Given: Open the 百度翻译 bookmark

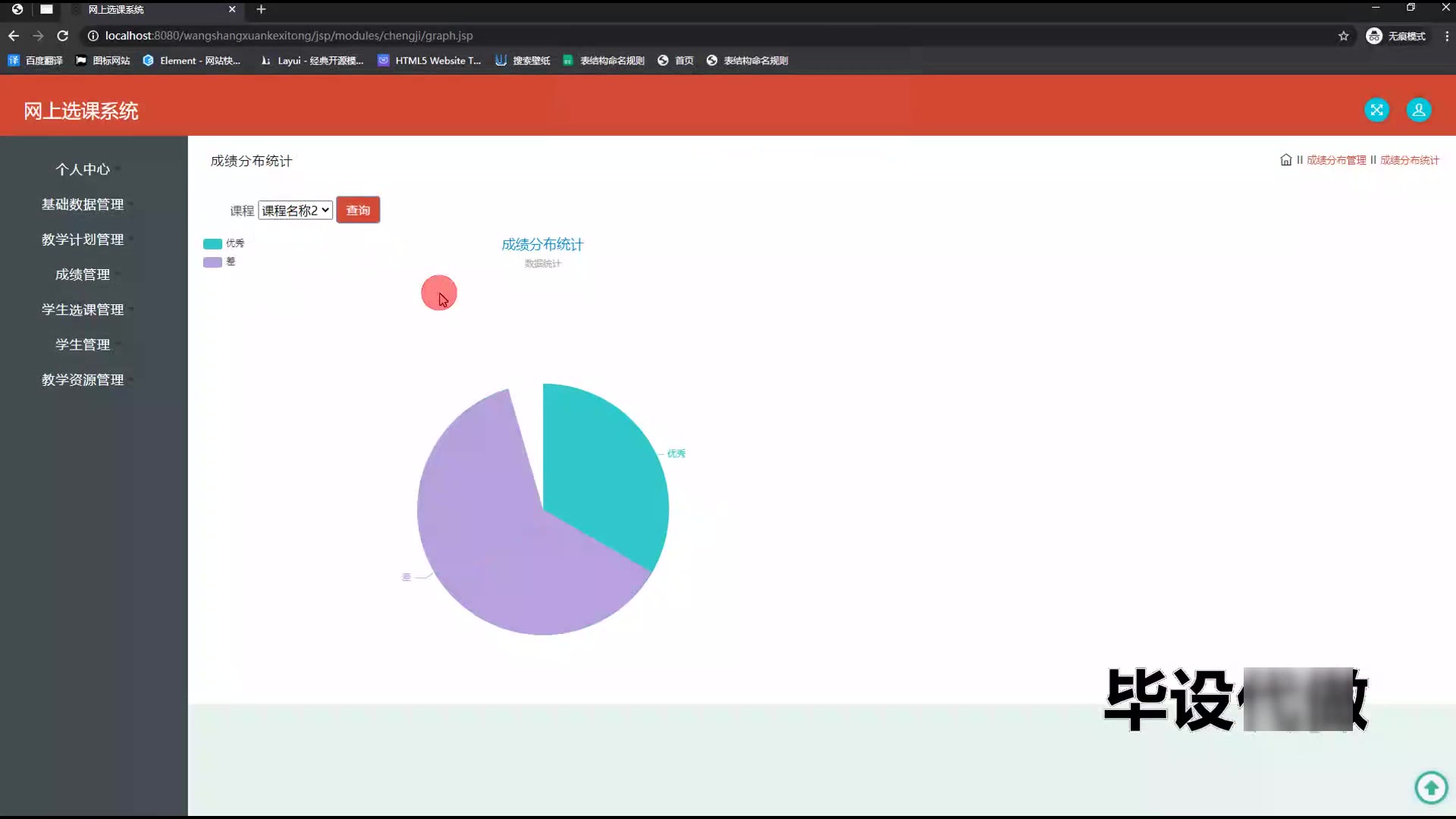Looking at the screenshot, I should pos(36,61).
